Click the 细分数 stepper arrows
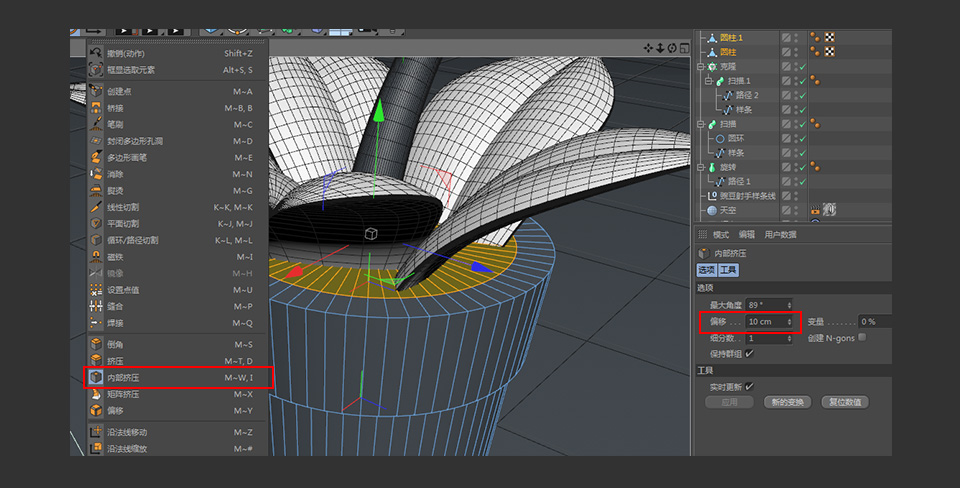 [x=789, y=338]
